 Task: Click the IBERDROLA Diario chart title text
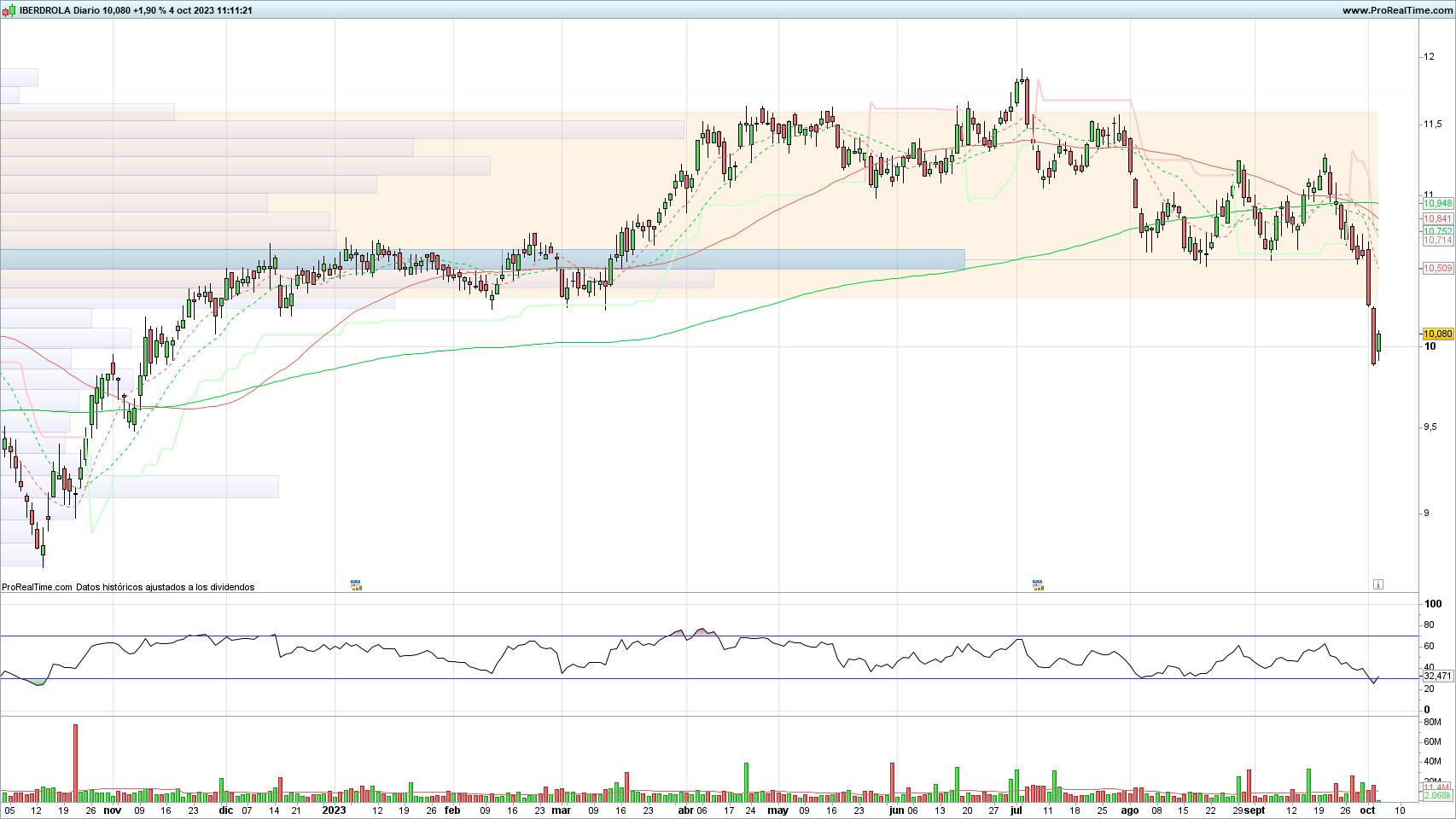point(136,10)
